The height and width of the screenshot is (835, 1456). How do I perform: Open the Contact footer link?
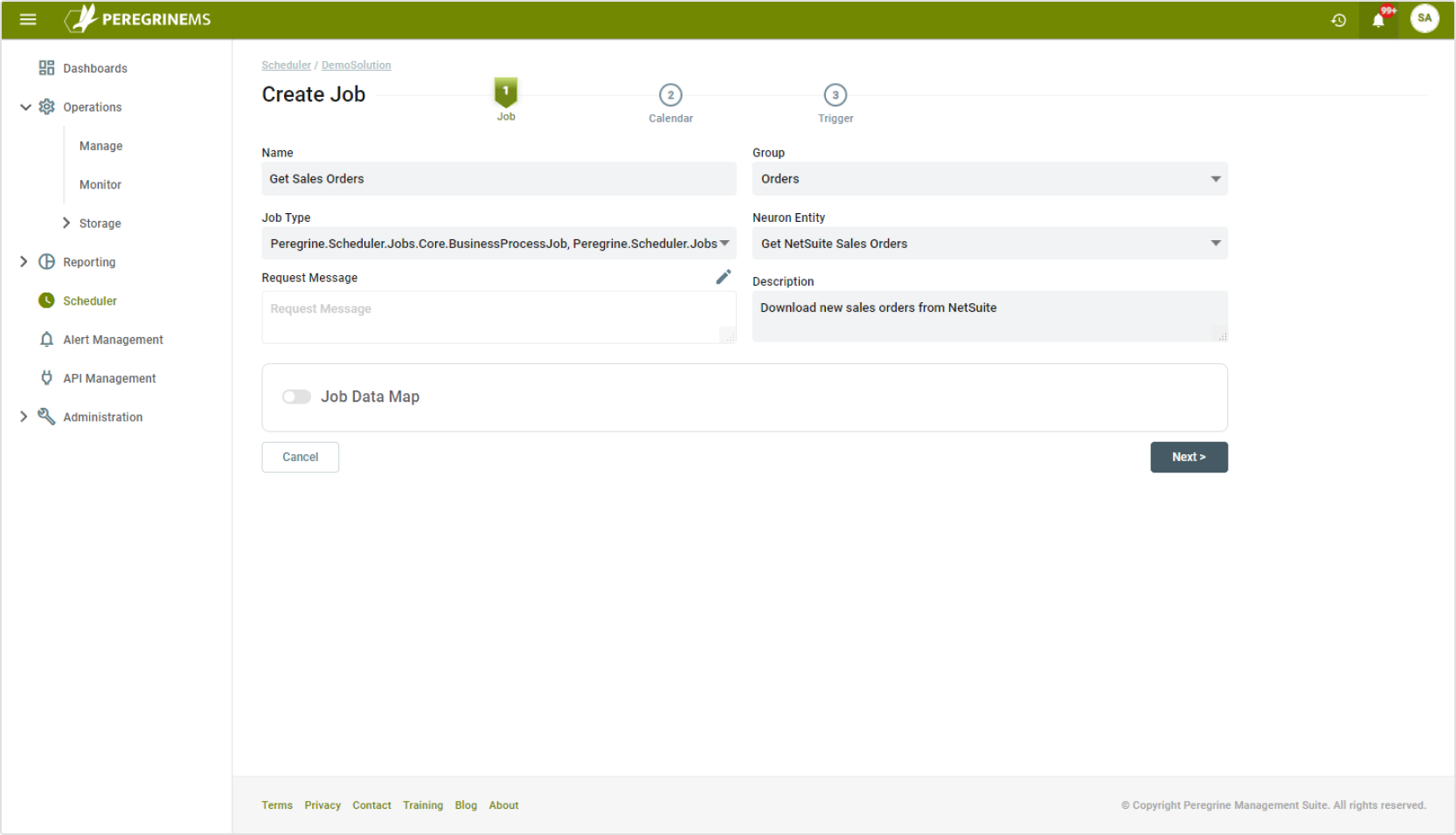(371, 805)
